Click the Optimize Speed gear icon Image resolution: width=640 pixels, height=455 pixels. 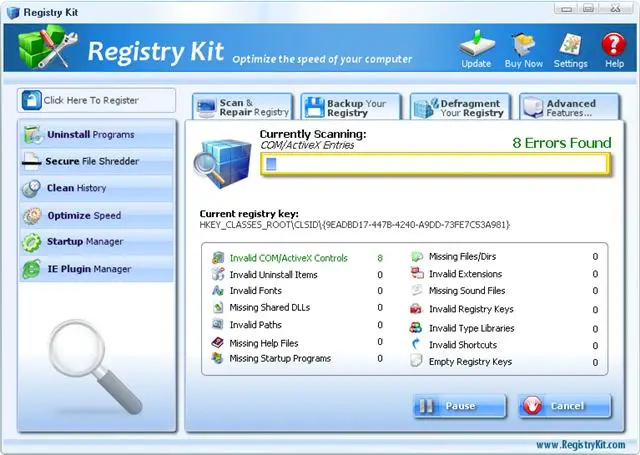pos(32,216)
